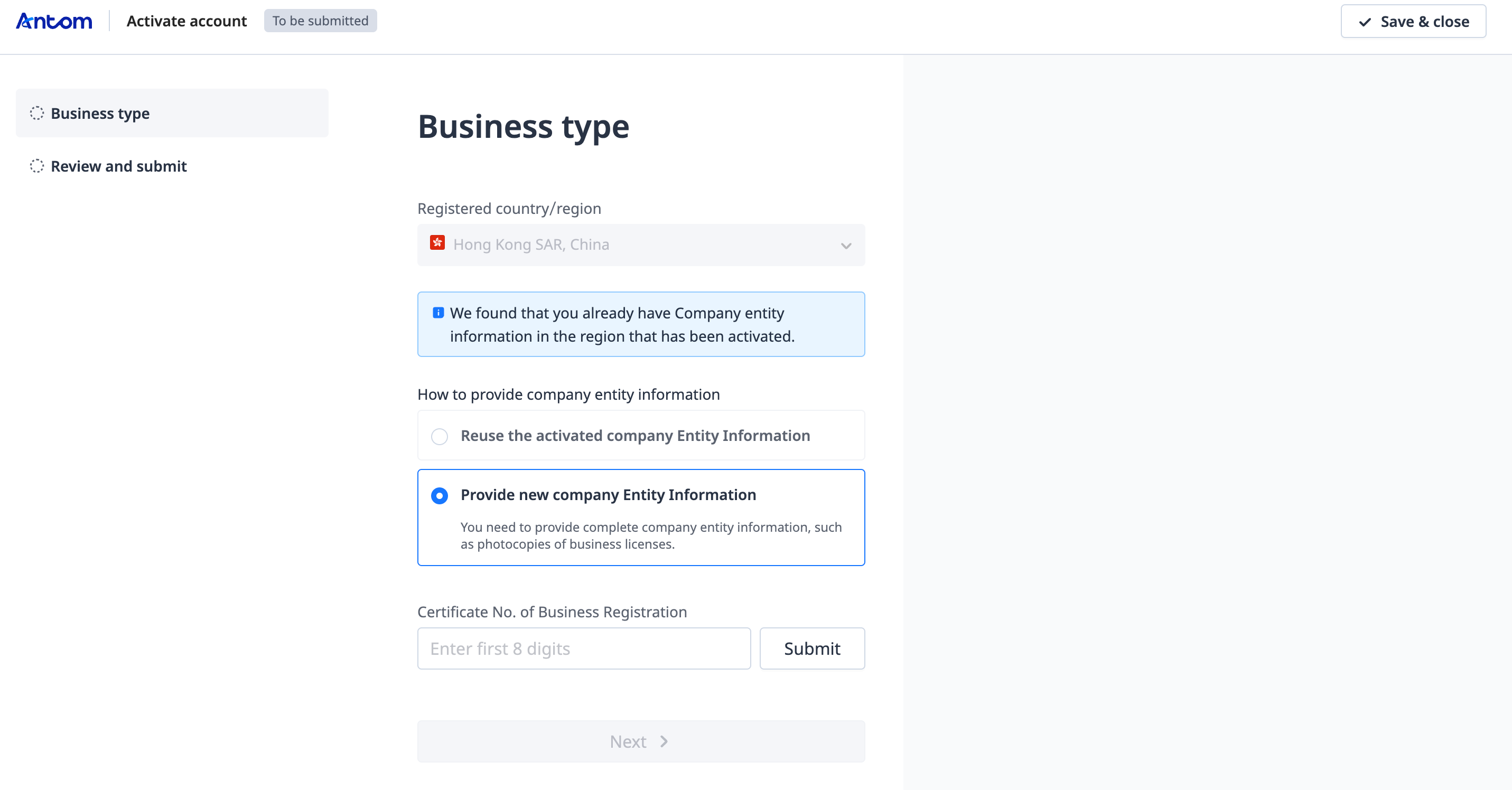Screen dimensions: 1512x790
Task: Click the Antom logo
Action: [54, 21]
